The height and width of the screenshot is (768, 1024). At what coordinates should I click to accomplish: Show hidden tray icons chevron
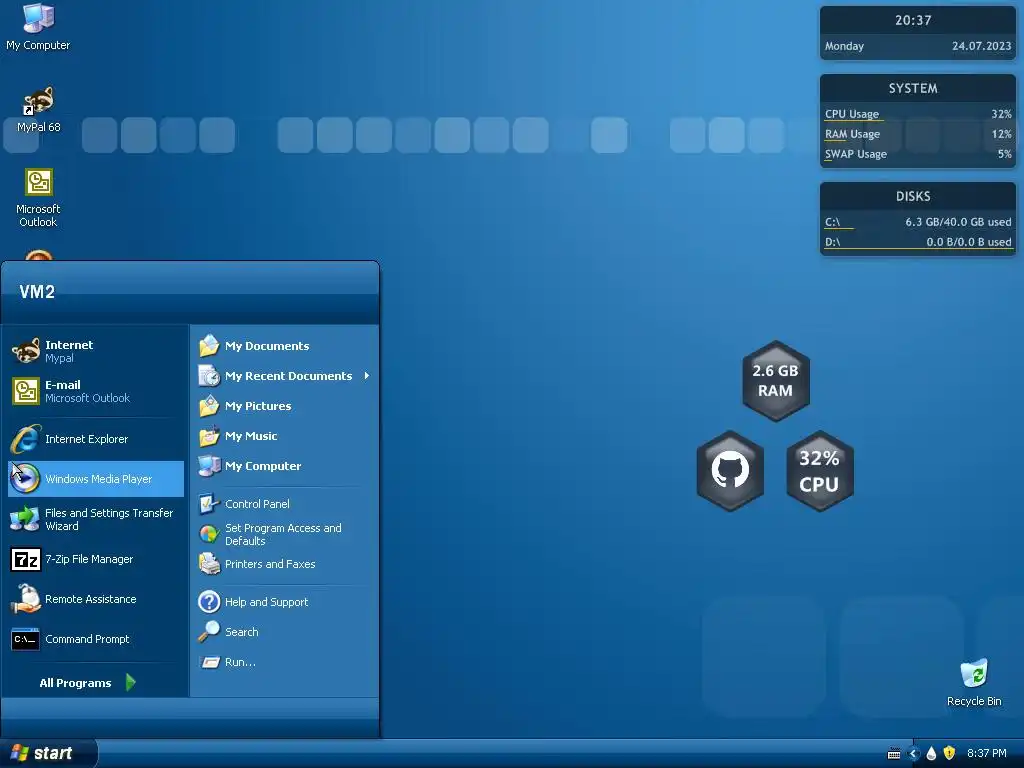click(914, 754)
